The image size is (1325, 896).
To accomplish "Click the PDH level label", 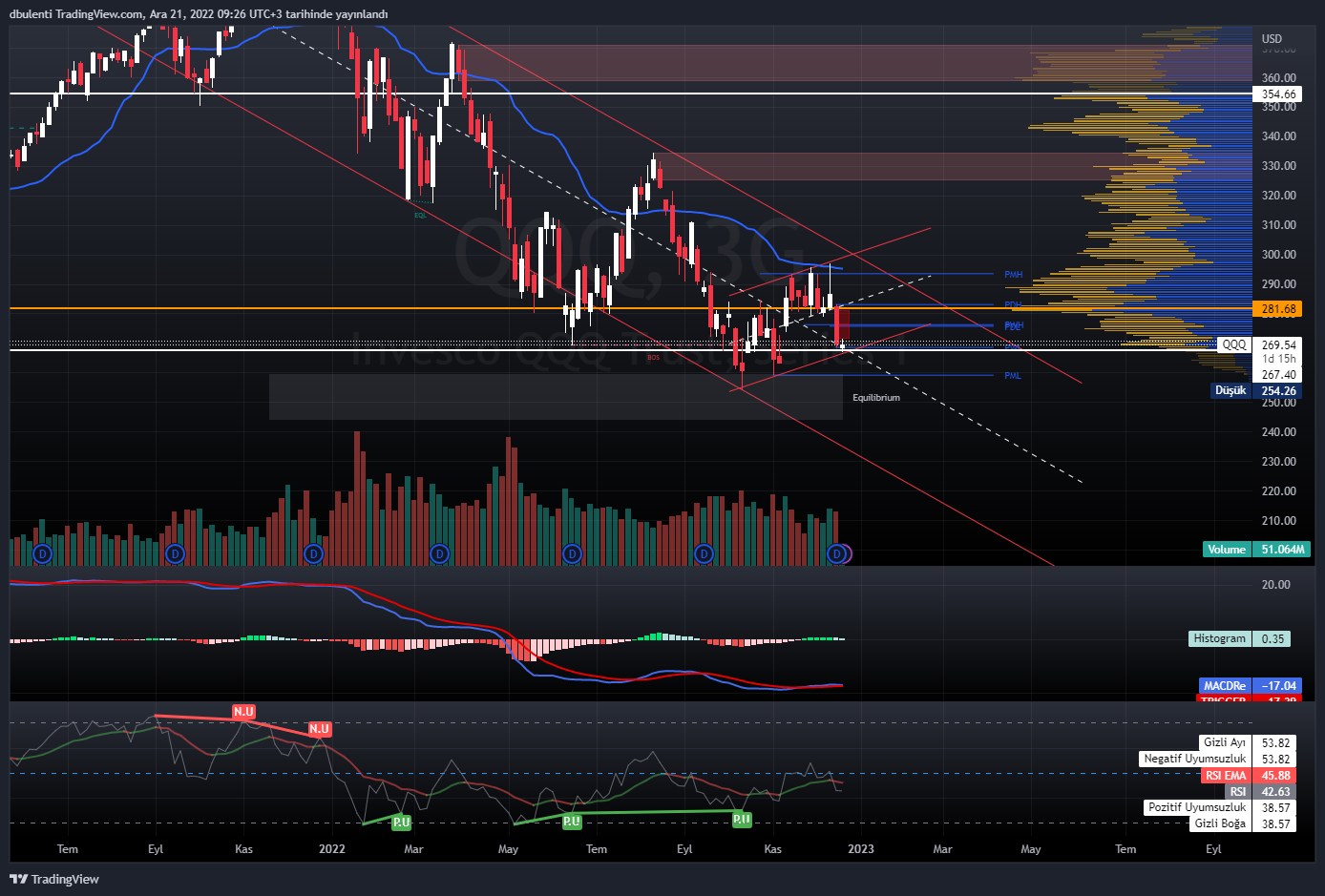I will pyautogui.click(x=1013, y=304).
